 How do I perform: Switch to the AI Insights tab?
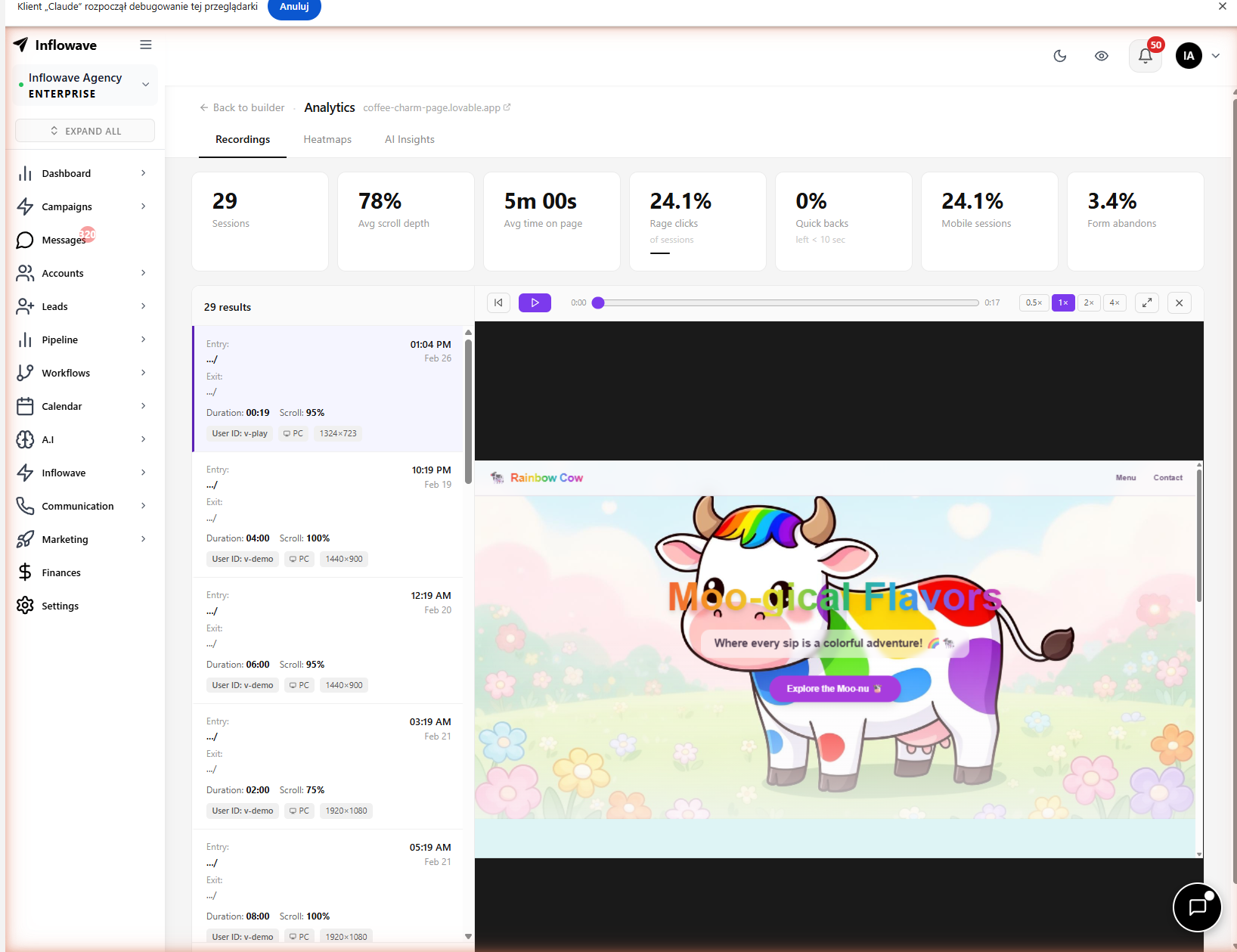point(410,139)
